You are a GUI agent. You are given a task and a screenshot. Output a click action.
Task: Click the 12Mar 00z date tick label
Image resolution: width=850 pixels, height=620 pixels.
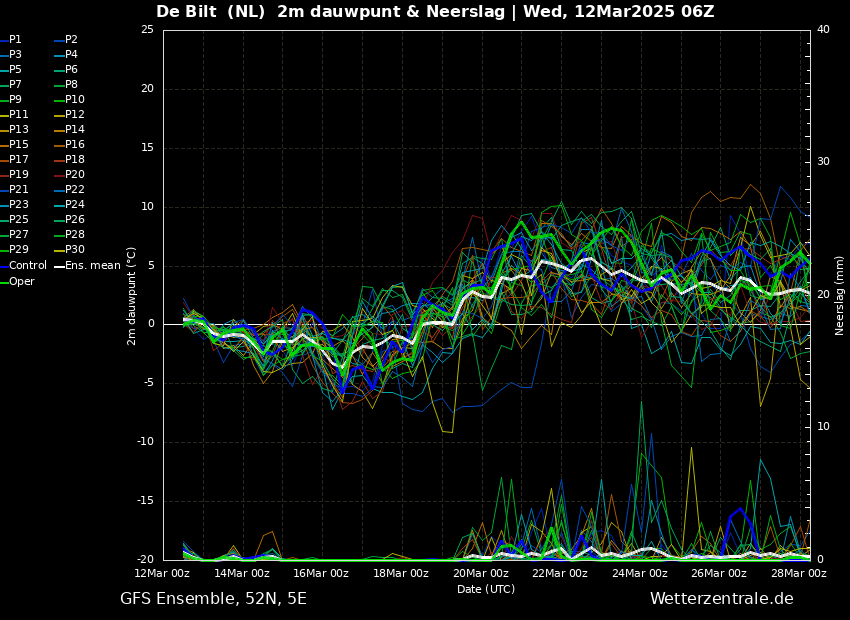pos(162,574)
